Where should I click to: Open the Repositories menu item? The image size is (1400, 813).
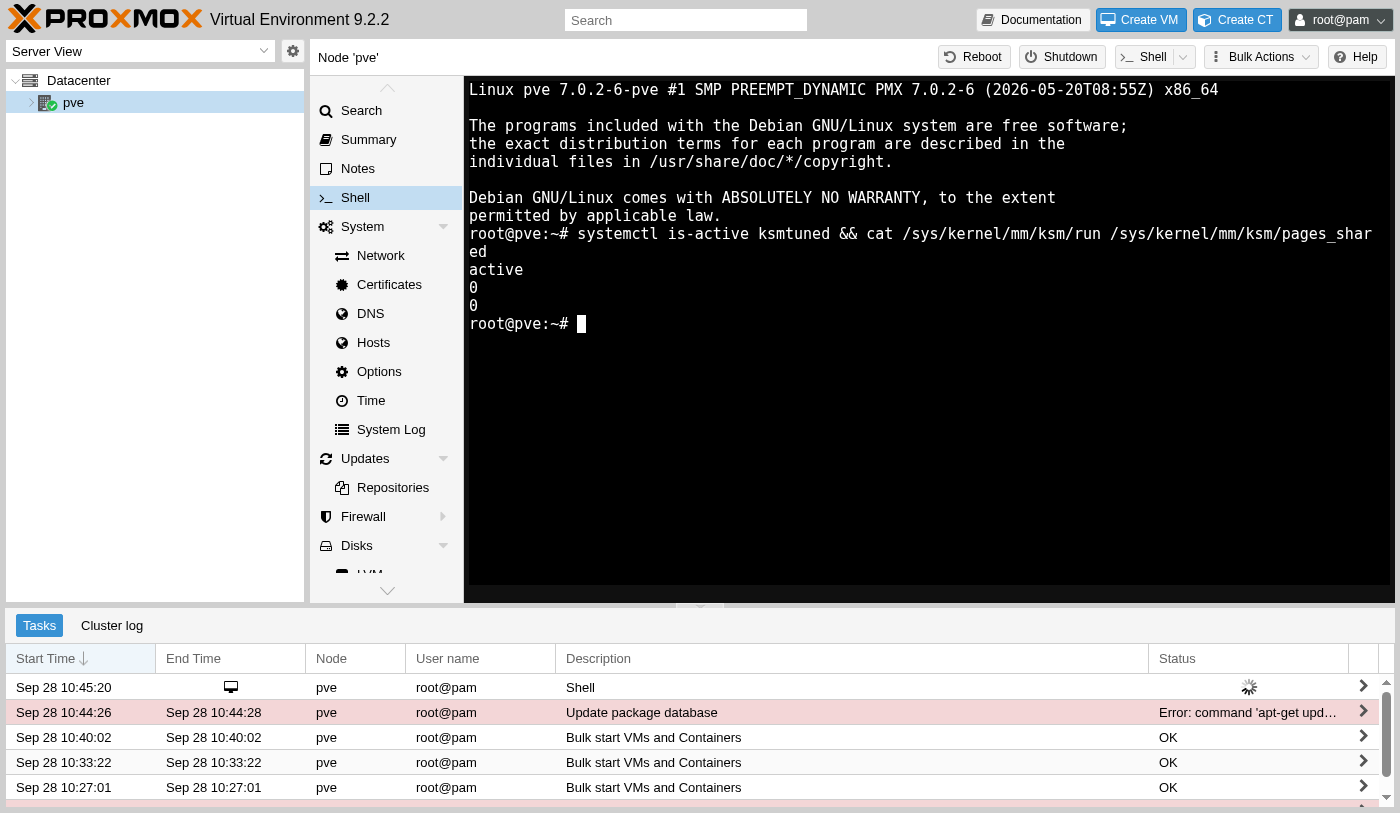[386, 488]
